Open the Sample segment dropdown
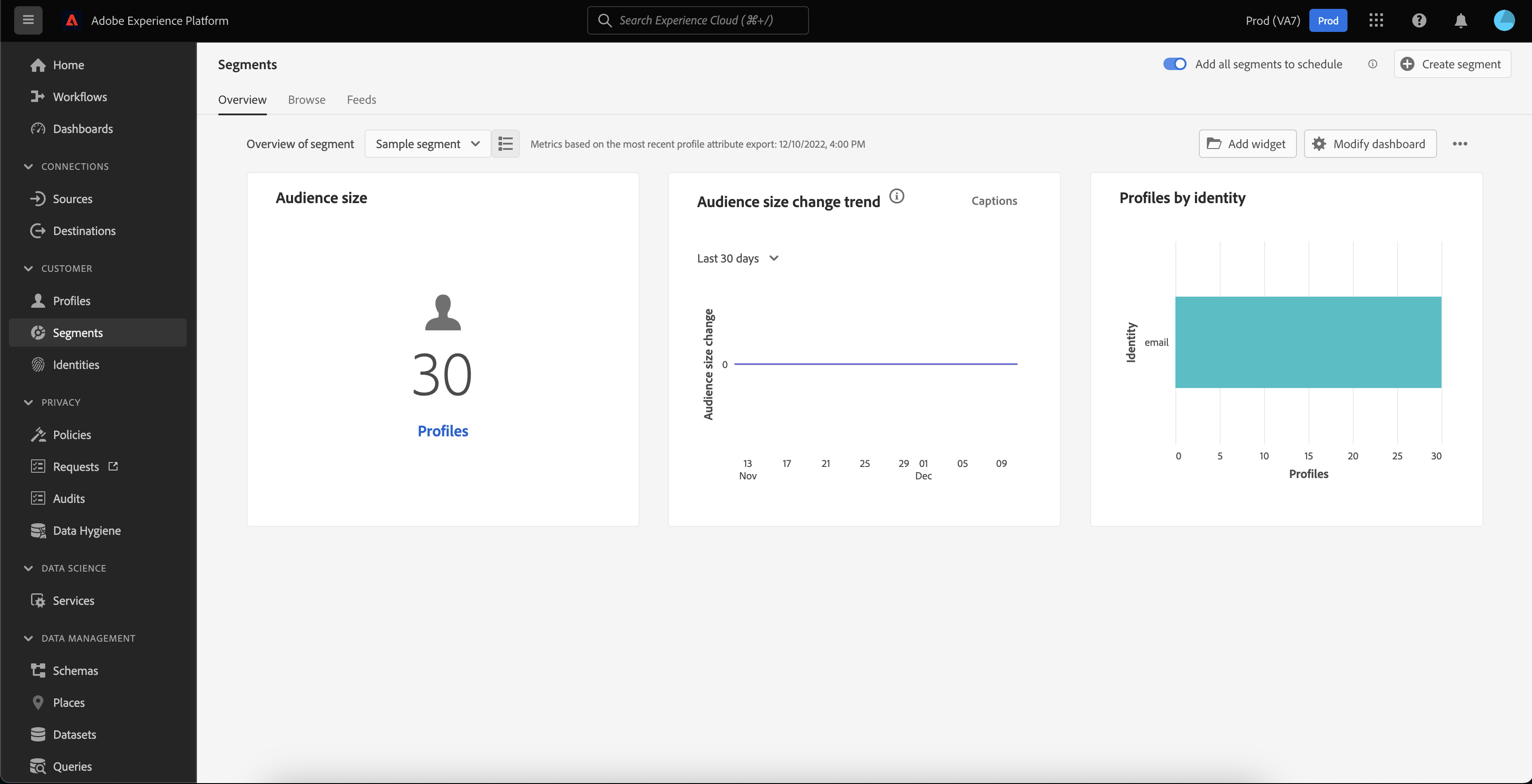The image size is (1532, 784). [428, 144]
